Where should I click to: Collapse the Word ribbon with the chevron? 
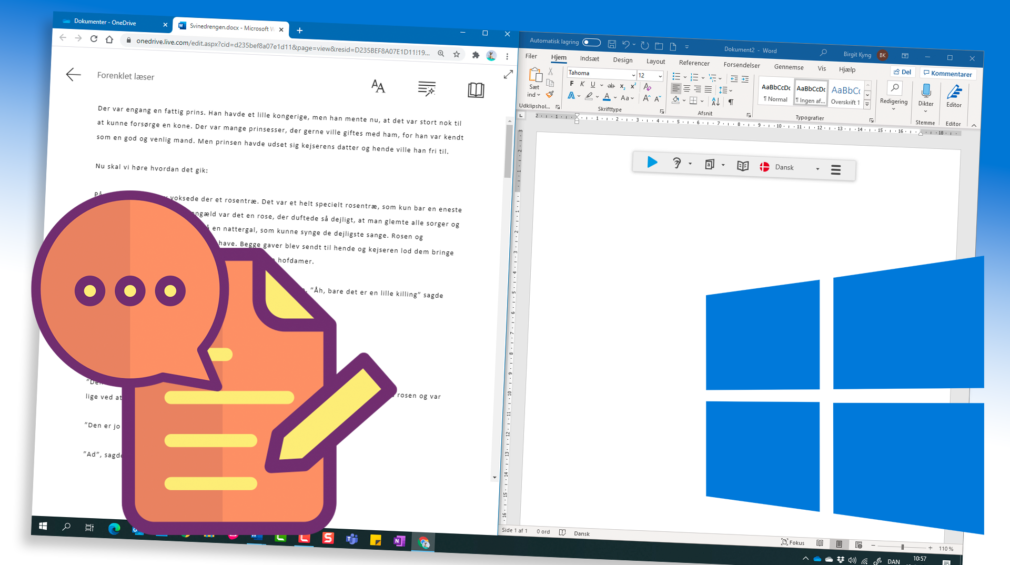pos(973,125)
